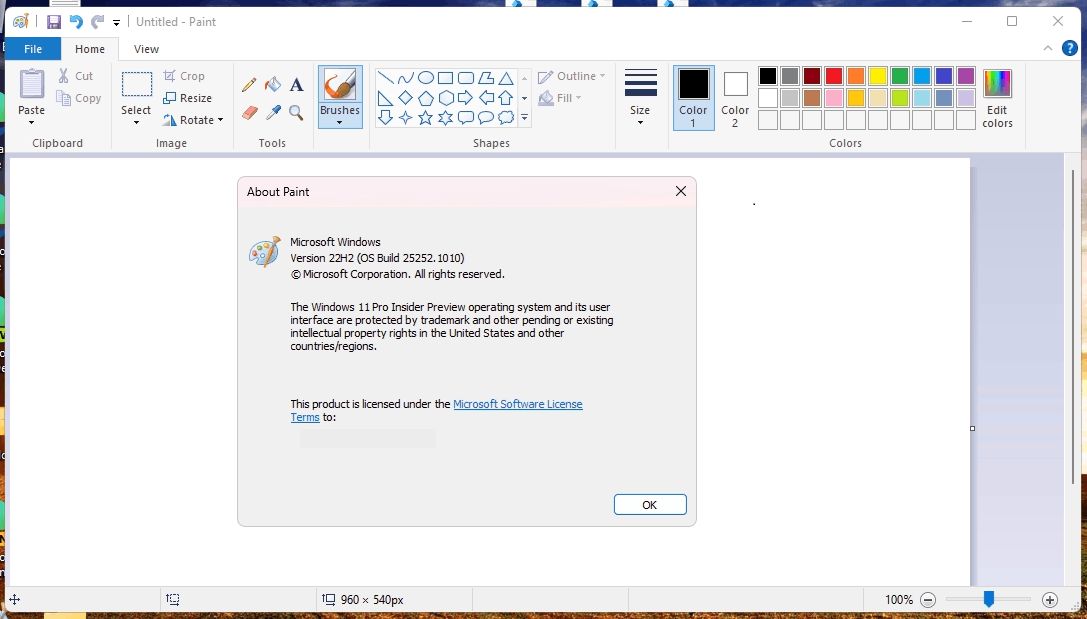Select the star shape
Viewport: 1087px width, 619px height.
pyautogui.click(x=426, y=116)
